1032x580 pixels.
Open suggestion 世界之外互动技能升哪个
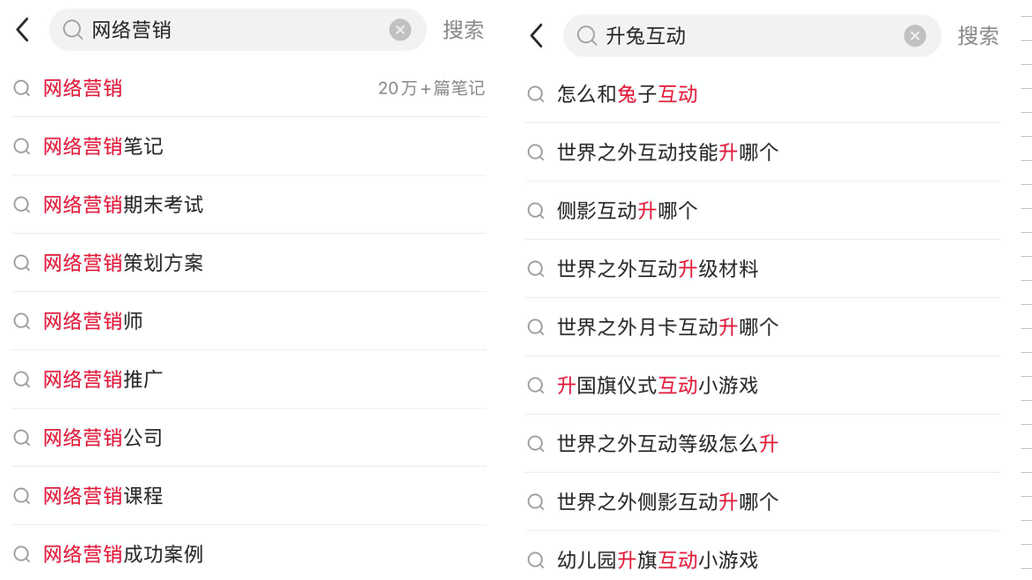(x=763, y=152)
